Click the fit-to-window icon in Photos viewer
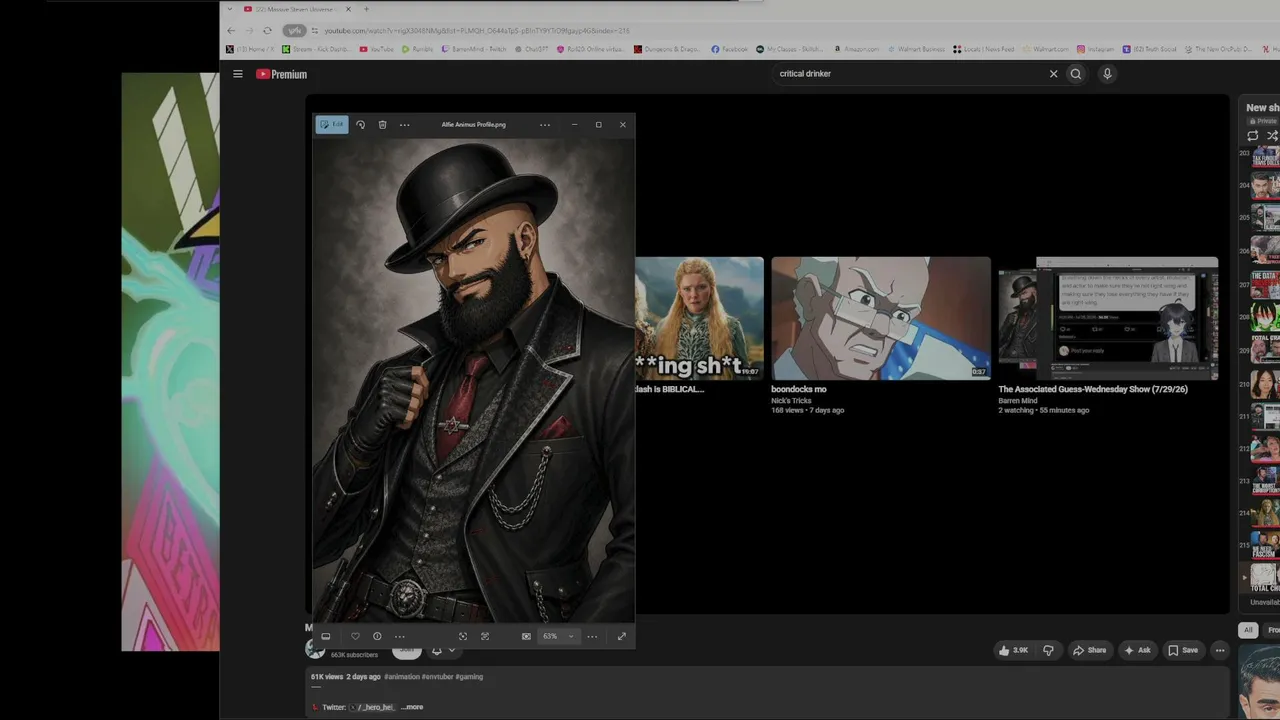Viewport: 1280px width, 720px height. tap(463, 636)
